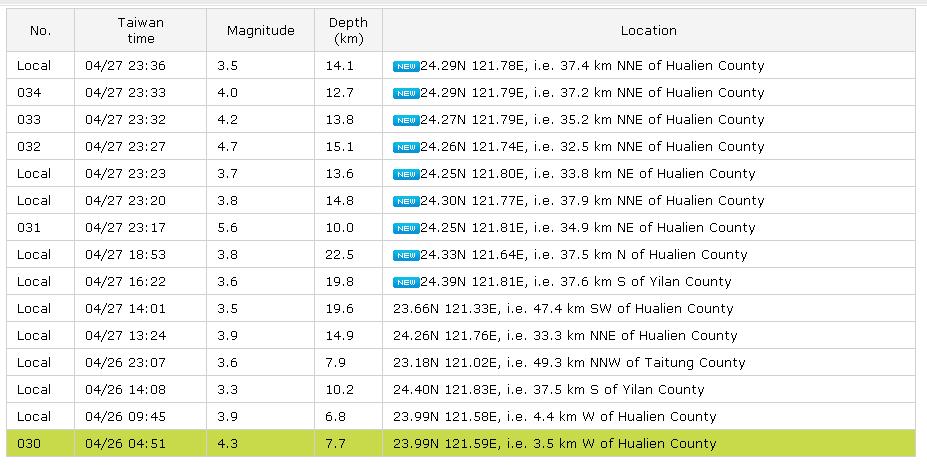Image resolution: width=927 pixels, height=465 pixels.
Task: Select the 04/27 13:24 earthquake time cell
Action: coord(125,335)
